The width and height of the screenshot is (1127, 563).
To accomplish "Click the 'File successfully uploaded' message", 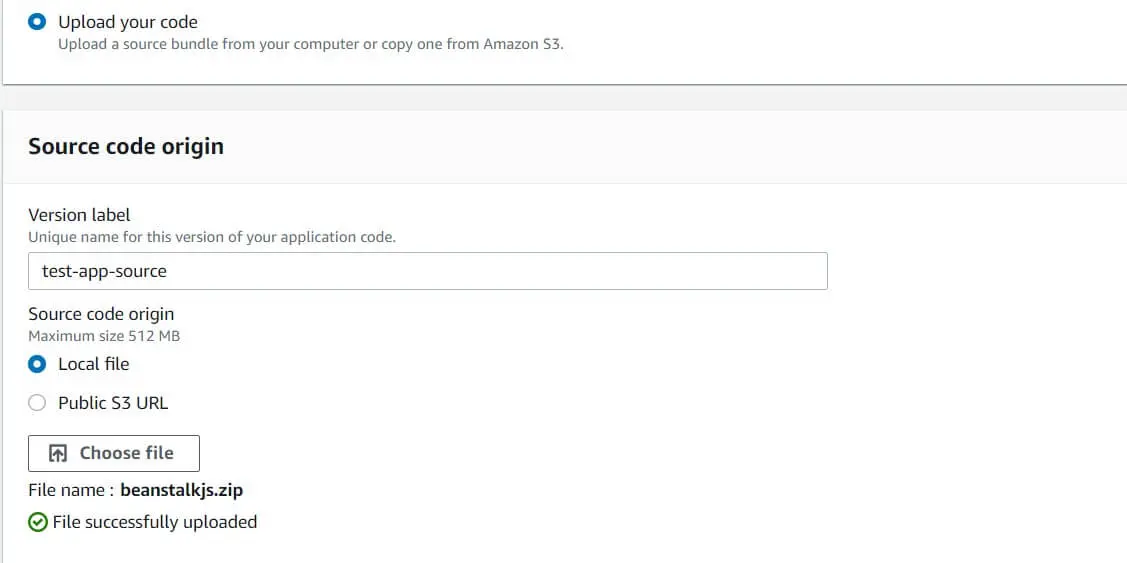I will click(x=155, y=522).
